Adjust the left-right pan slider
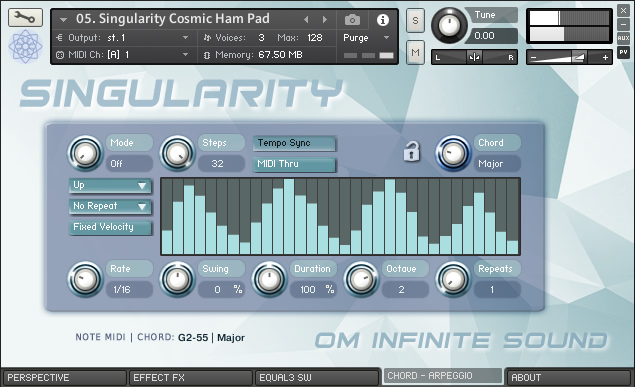635x387 pixels. pos(474,57)
